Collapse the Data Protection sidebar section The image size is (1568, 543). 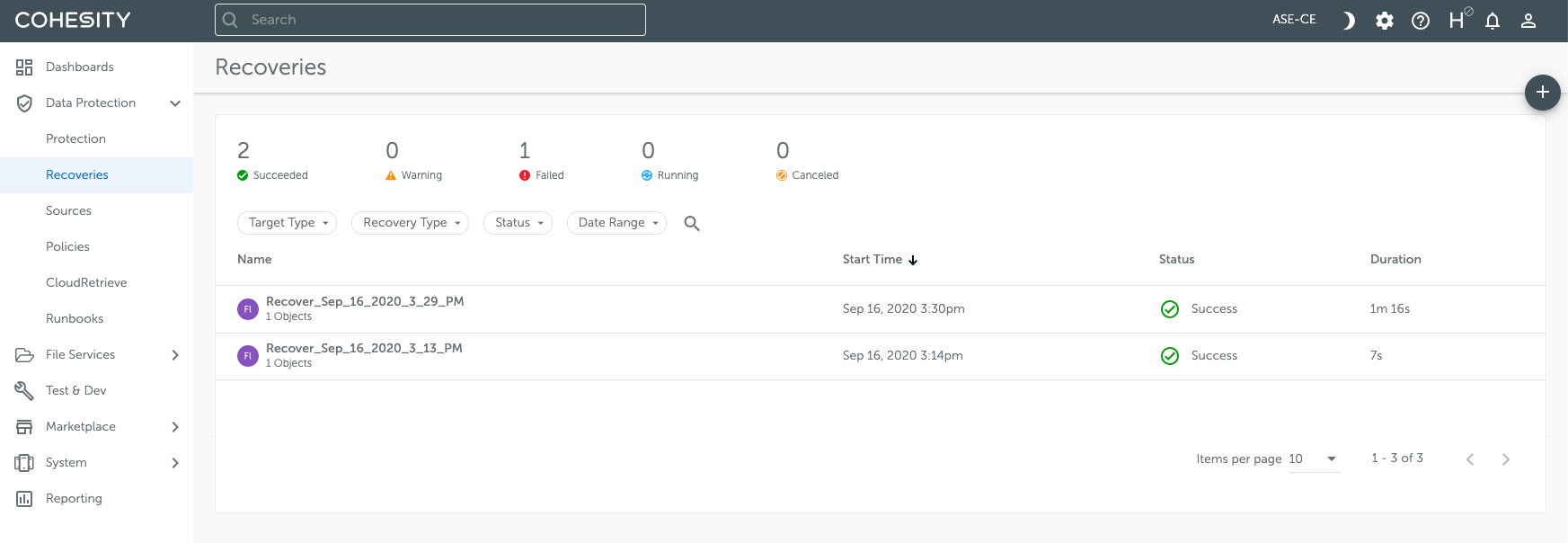point(175,103)
